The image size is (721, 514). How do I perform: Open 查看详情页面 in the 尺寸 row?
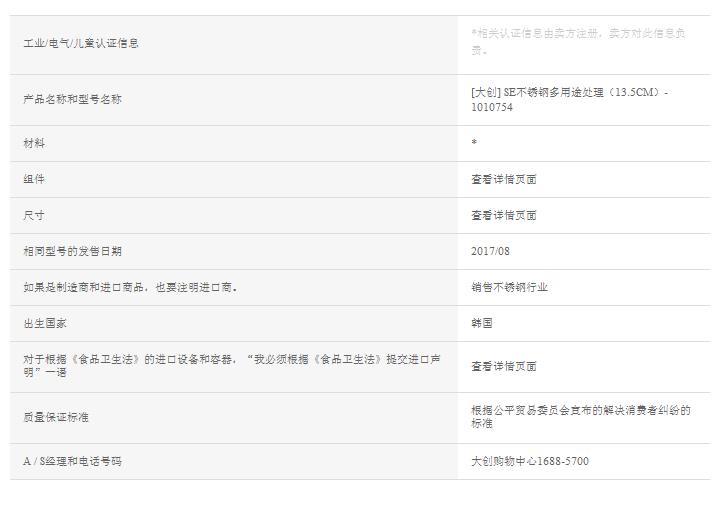point(504,215)
